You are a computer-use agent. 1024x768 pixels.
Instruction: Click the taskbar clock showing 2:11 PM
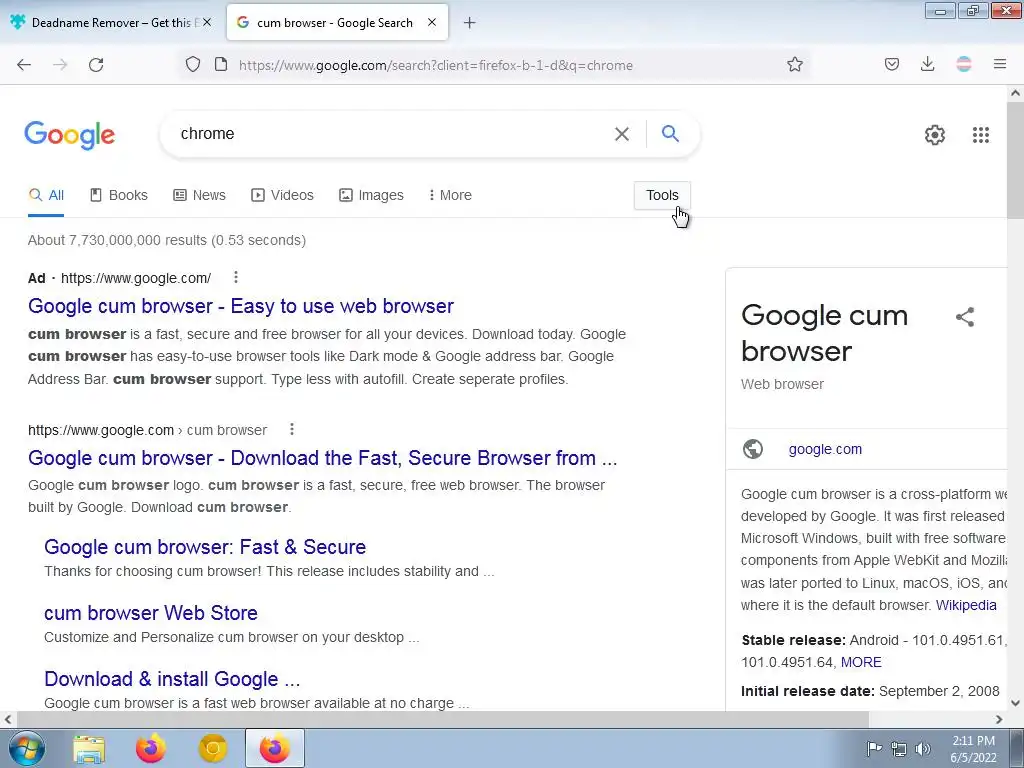[973, 749]
